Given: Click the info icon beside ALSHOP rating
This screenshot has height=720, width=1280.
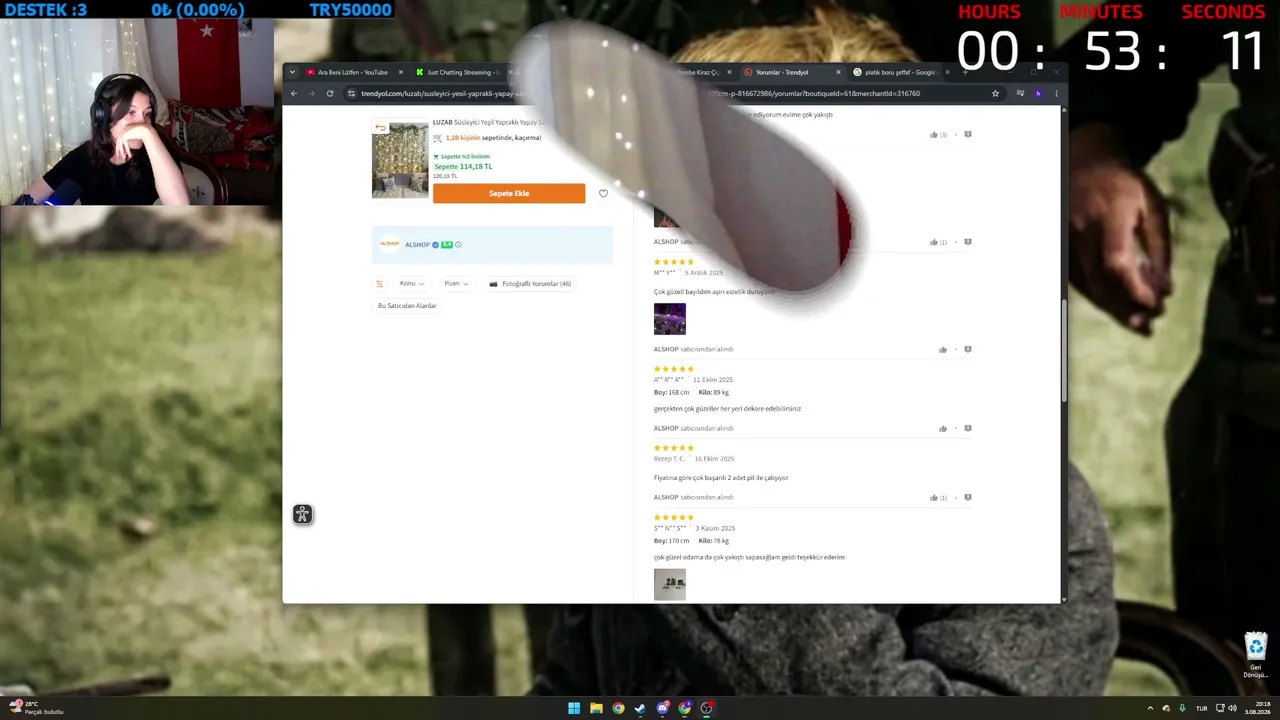Looking at the screenshot, I should [458, 244].
